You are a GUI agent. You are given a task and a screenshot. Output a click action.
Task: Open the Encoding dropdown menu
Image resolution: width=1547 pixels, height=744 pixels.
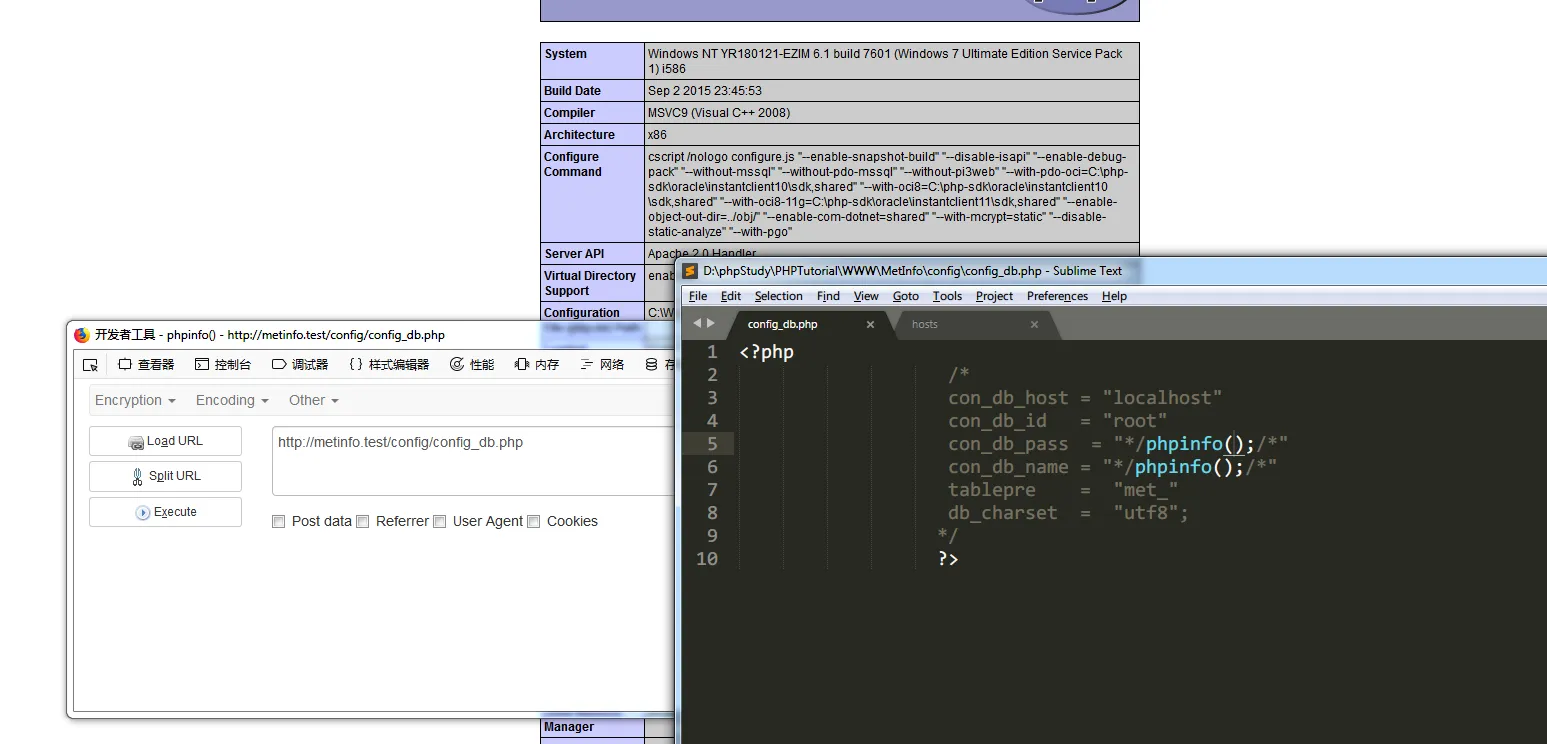pos(232,400)
